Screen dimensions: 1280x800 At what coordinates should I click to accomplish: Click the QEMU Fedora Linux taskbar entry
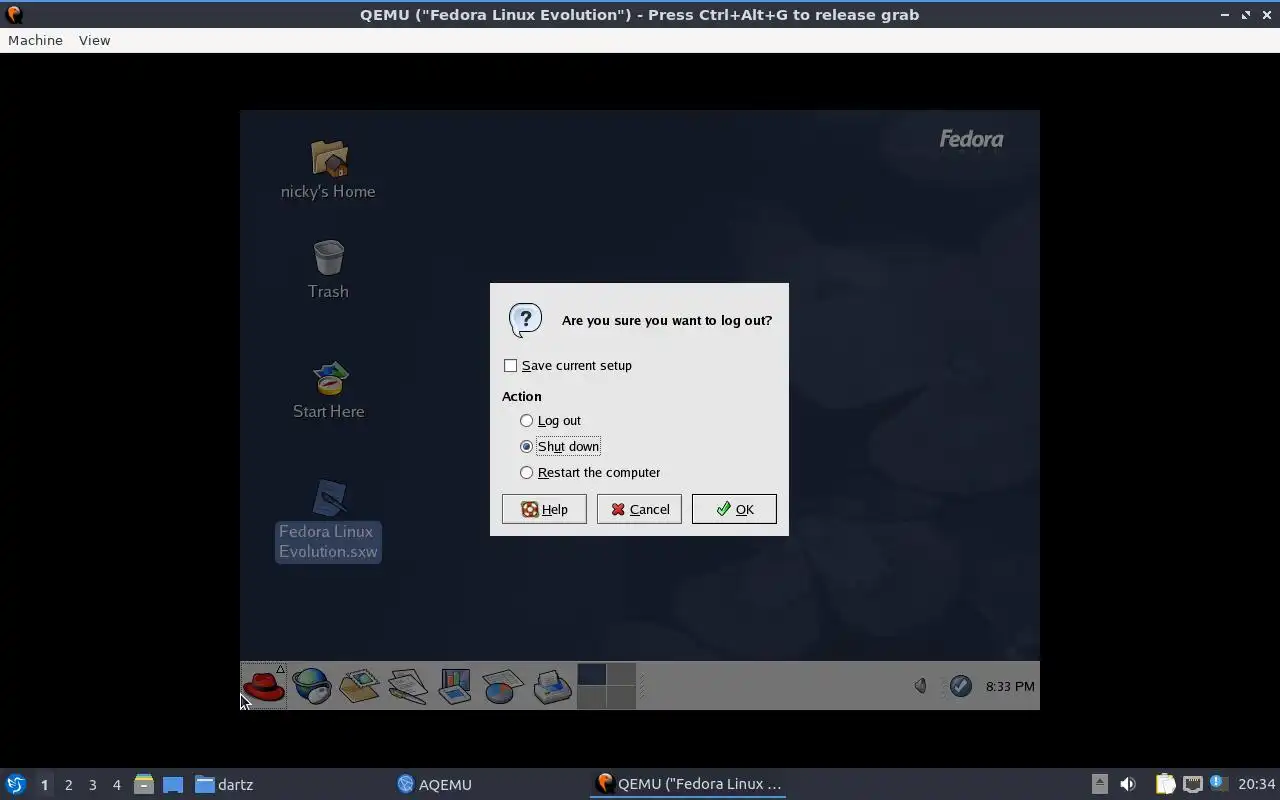[x=688, y=784]
